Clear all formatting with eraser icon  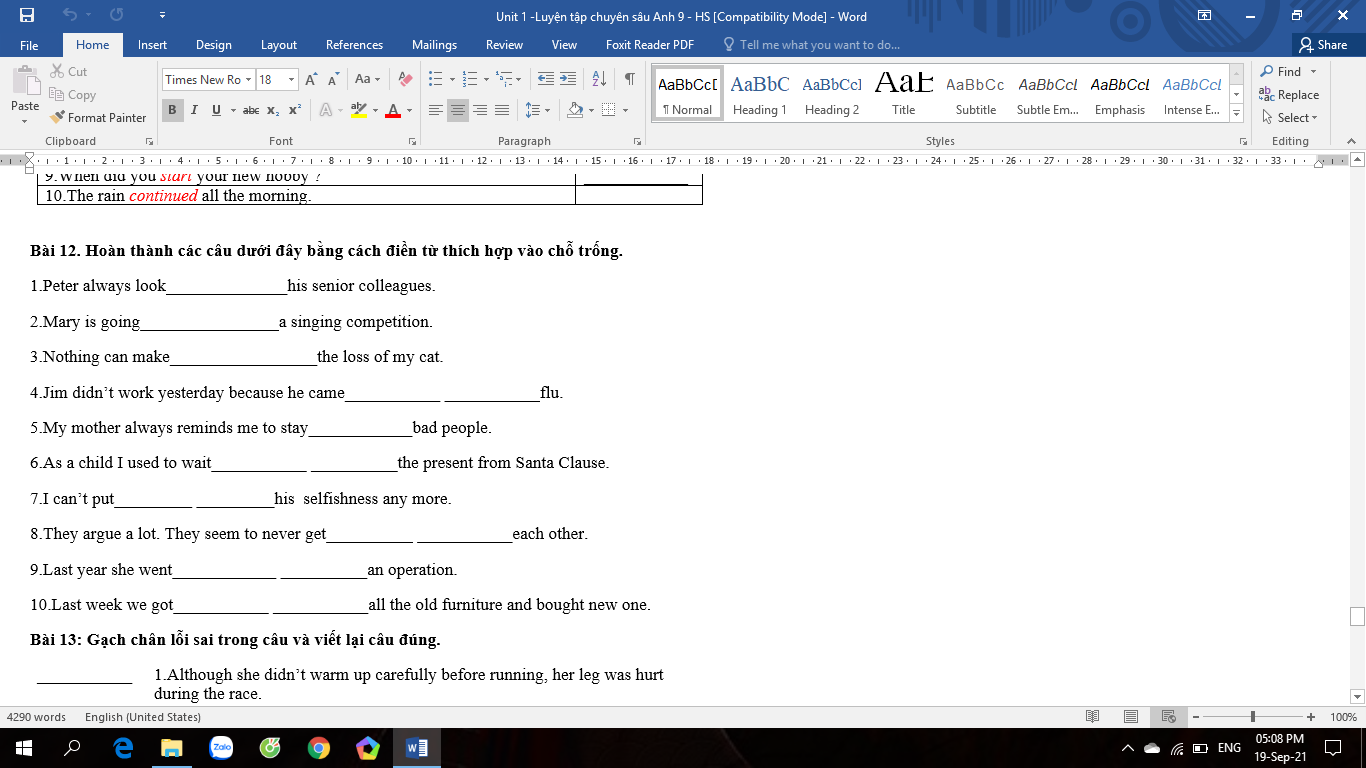click(x=405, y=80)
